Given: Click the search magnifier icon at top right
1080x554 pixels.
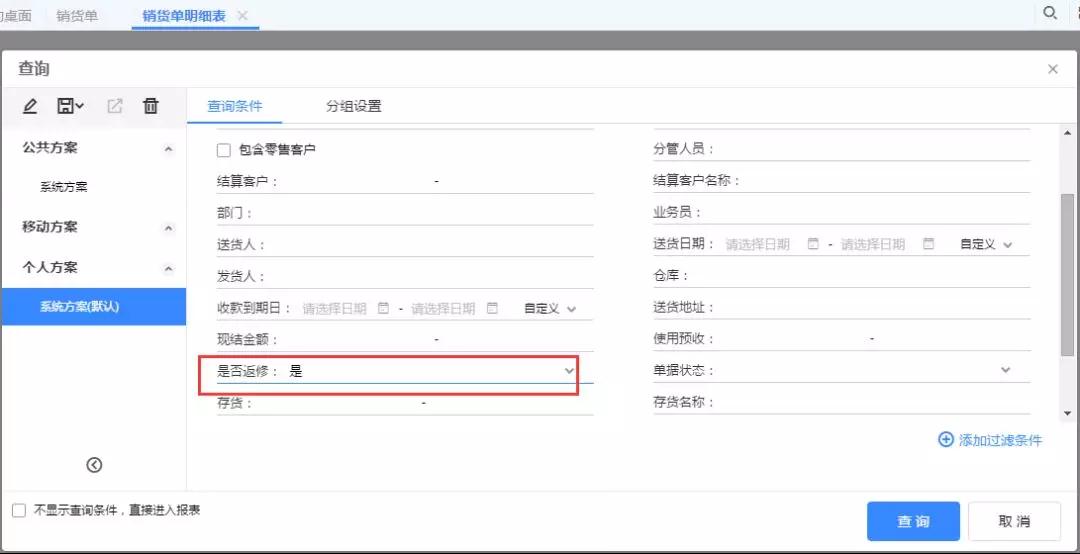Looking at the screenshot, I should coord(1050,13).
